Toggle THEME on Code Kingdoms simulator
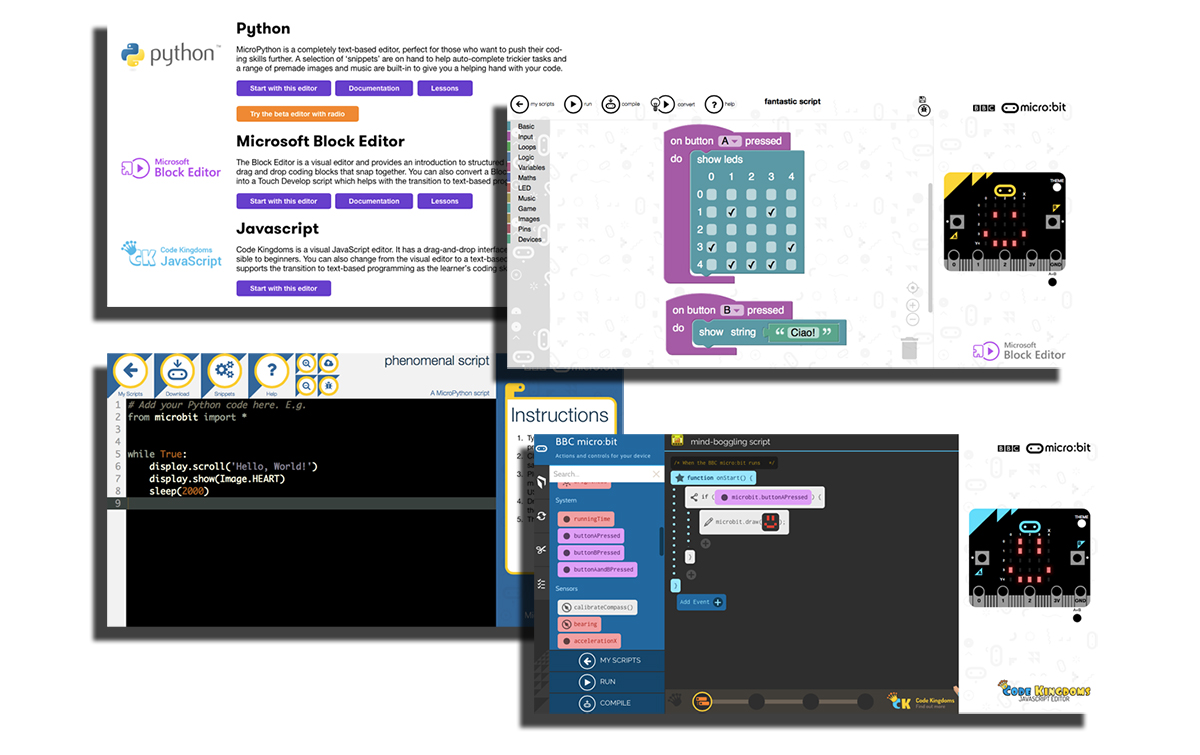Screen dimensions: 1200x755 click(1081, 525)
